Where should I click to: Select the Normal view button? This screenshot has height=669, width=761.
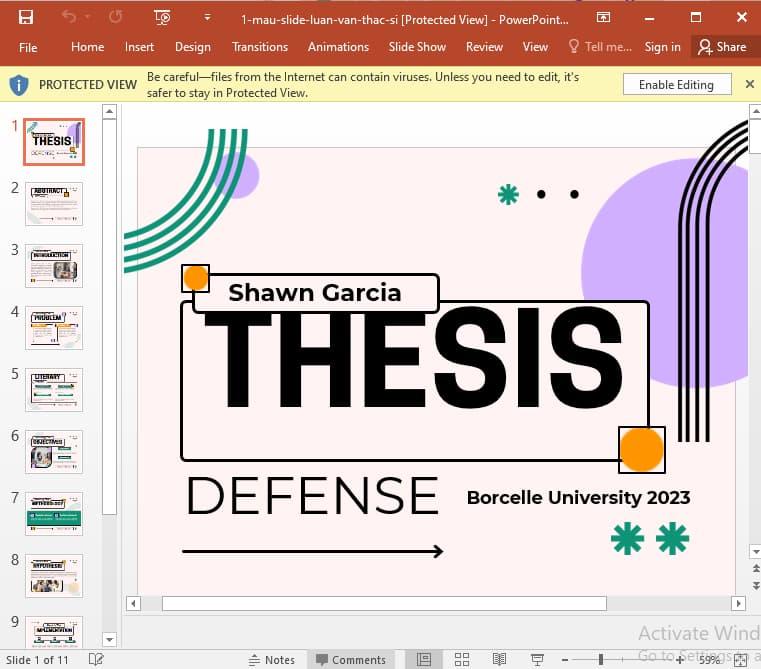coord(424,660)
